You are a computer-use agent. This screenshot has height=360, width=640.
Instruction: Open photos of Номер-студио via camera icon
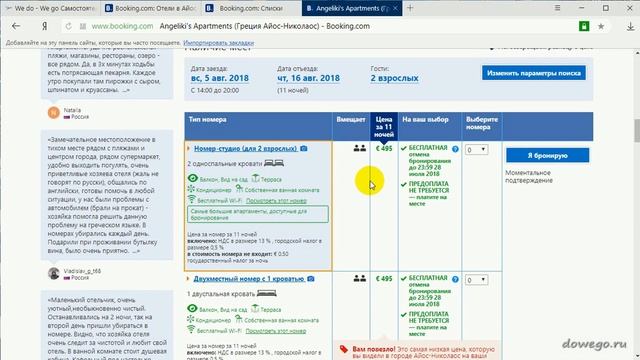click(x=304, y=149)
